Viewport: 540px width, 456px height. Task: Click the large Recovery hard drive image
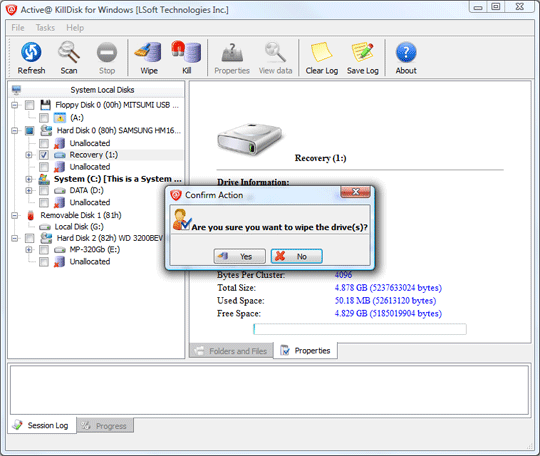[250, 139]
